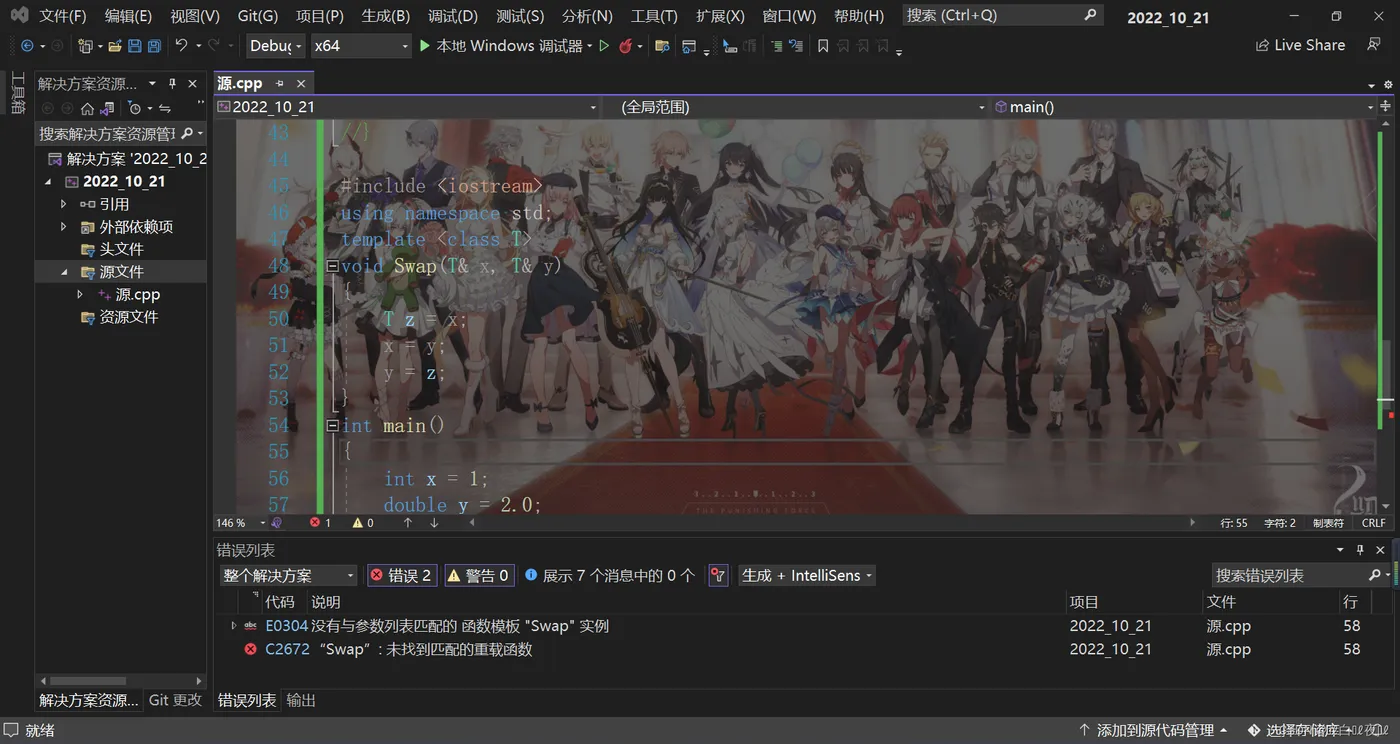Click the Hot Reload flame icon
This screenshot has height=744, width=1400.
point(626,46)
